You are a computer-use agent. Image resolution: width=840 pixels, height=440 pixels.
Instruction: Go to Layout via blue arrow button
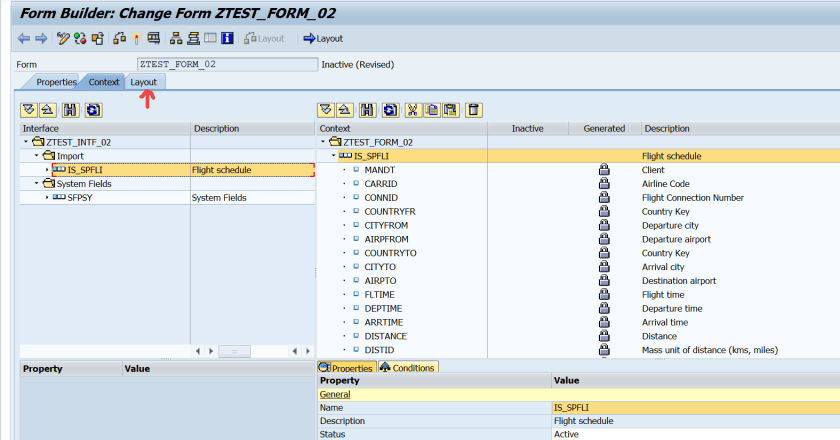coord(323,39)
